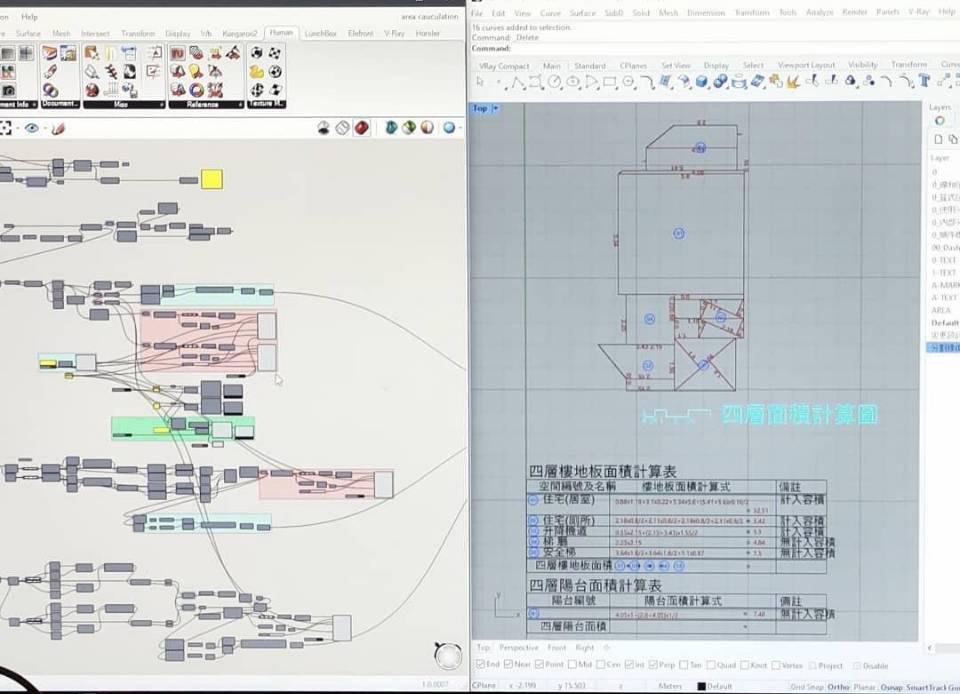Image resolution: width=960 pixels, height=694 pixels.
Task: Switch to the LunchBox tab in Grasshopper
Action: (320, 33)
